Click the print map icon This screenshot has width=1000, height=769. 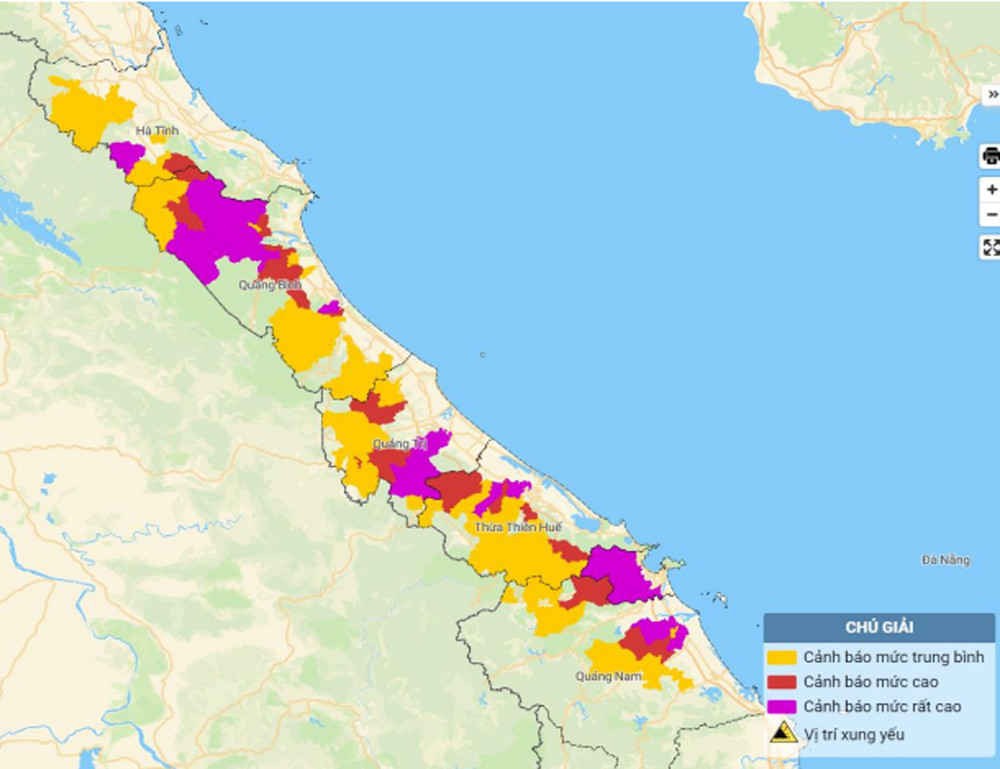pyautogui.click(x=991, y=155)
